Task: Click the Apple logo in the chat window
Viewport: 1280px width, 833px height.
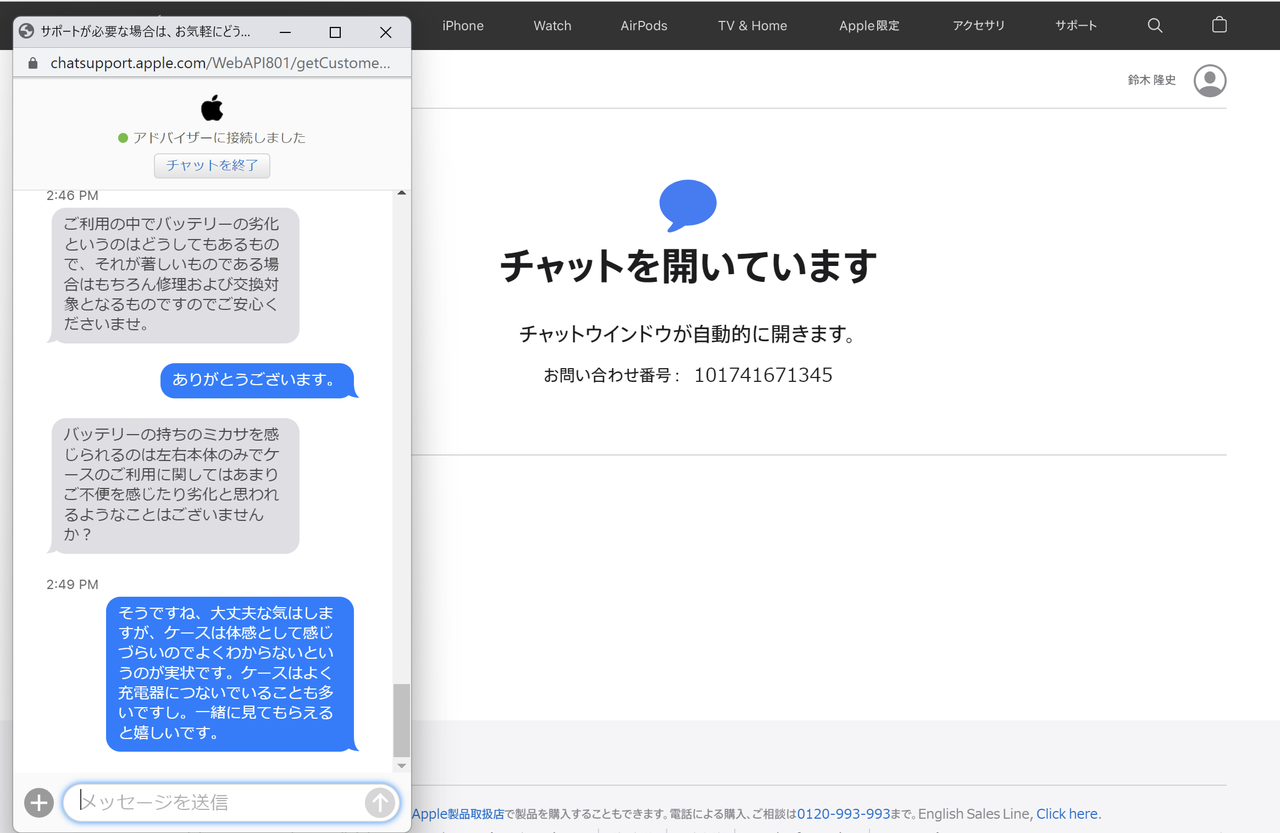Action: (212, 108)
